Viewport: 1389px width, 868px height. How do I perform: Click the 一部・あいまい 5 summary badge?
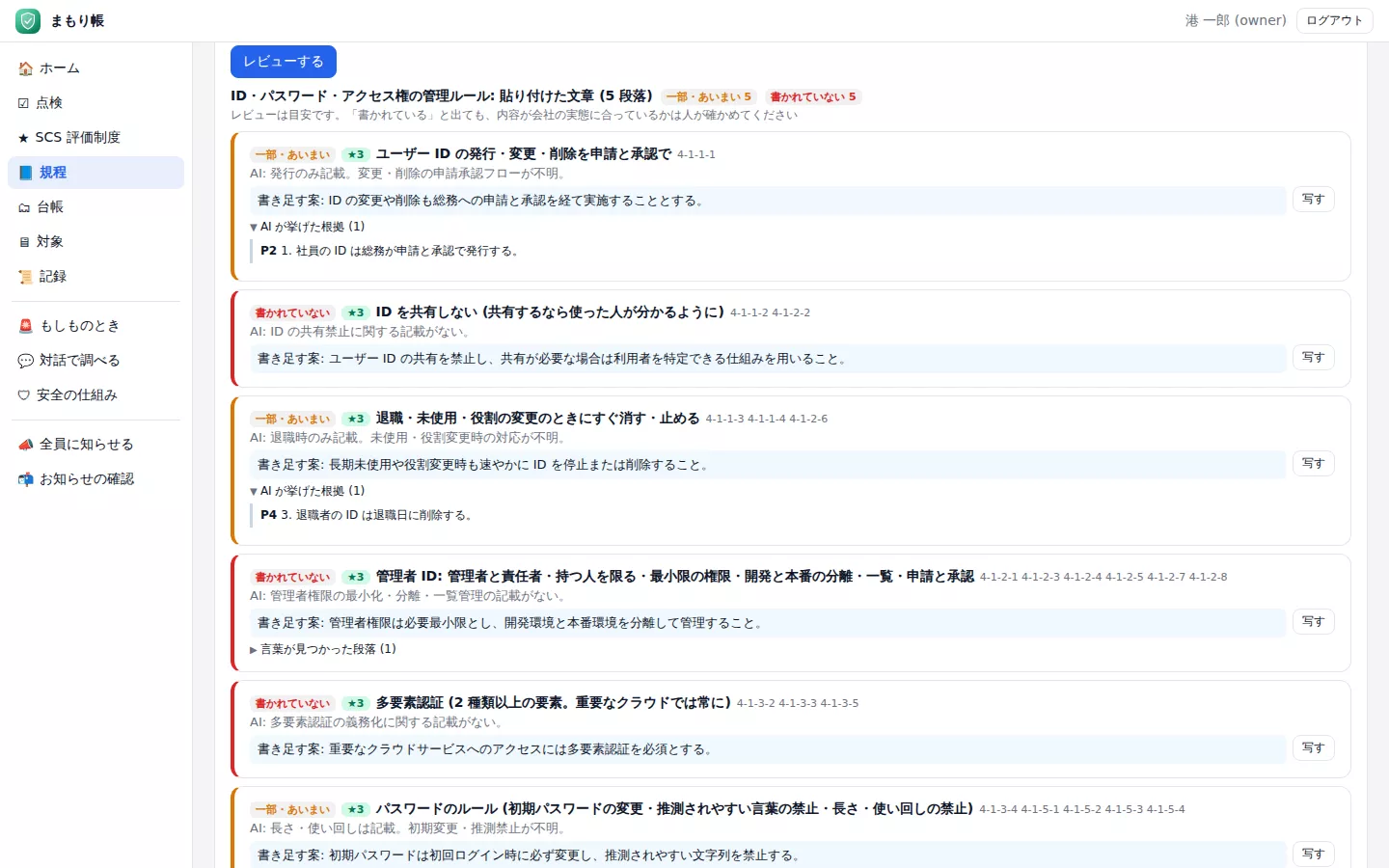click(x=709, y=96)
